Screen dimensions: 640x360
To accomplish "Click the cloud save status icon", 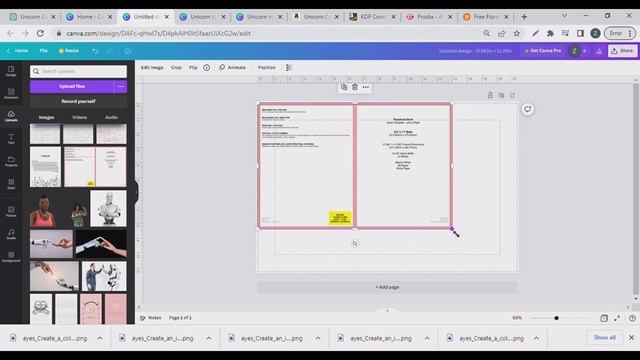I will pos(128,51).
